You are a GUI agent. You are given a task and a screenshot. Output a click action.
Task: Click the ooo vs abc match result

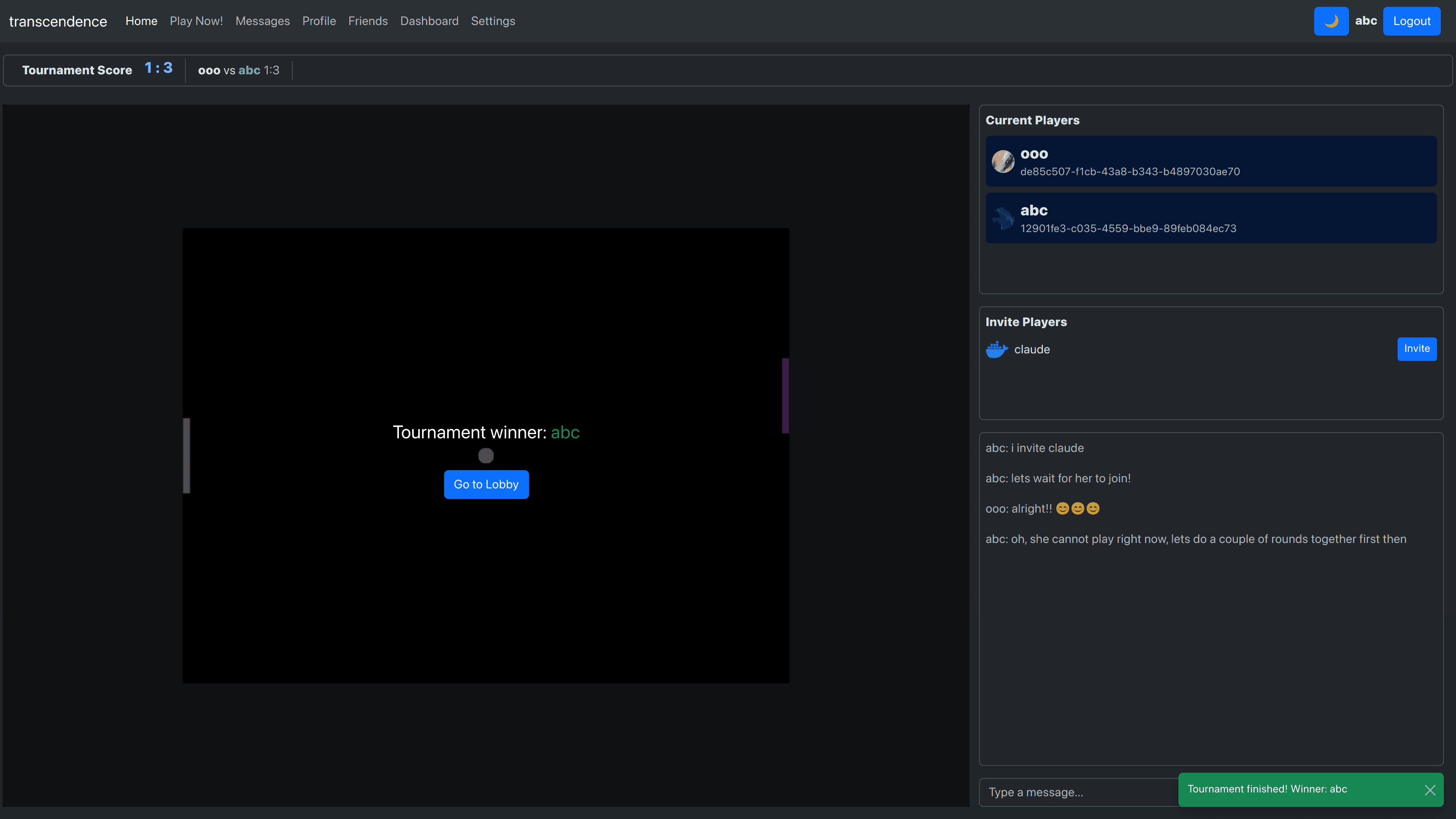(238, 70)
